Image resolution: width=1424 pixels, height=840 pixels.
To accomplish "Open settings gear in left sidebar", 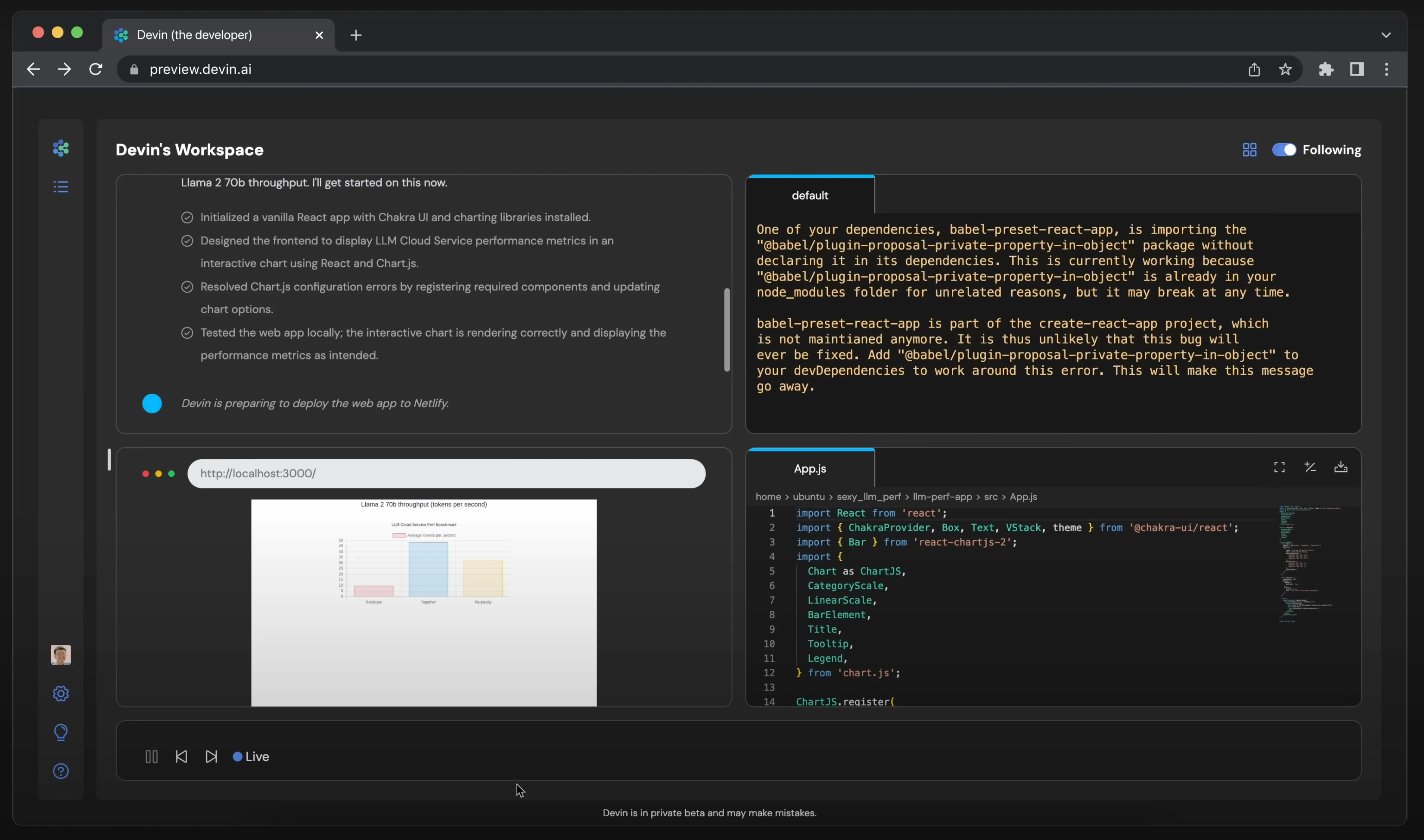I will point(60,693).
